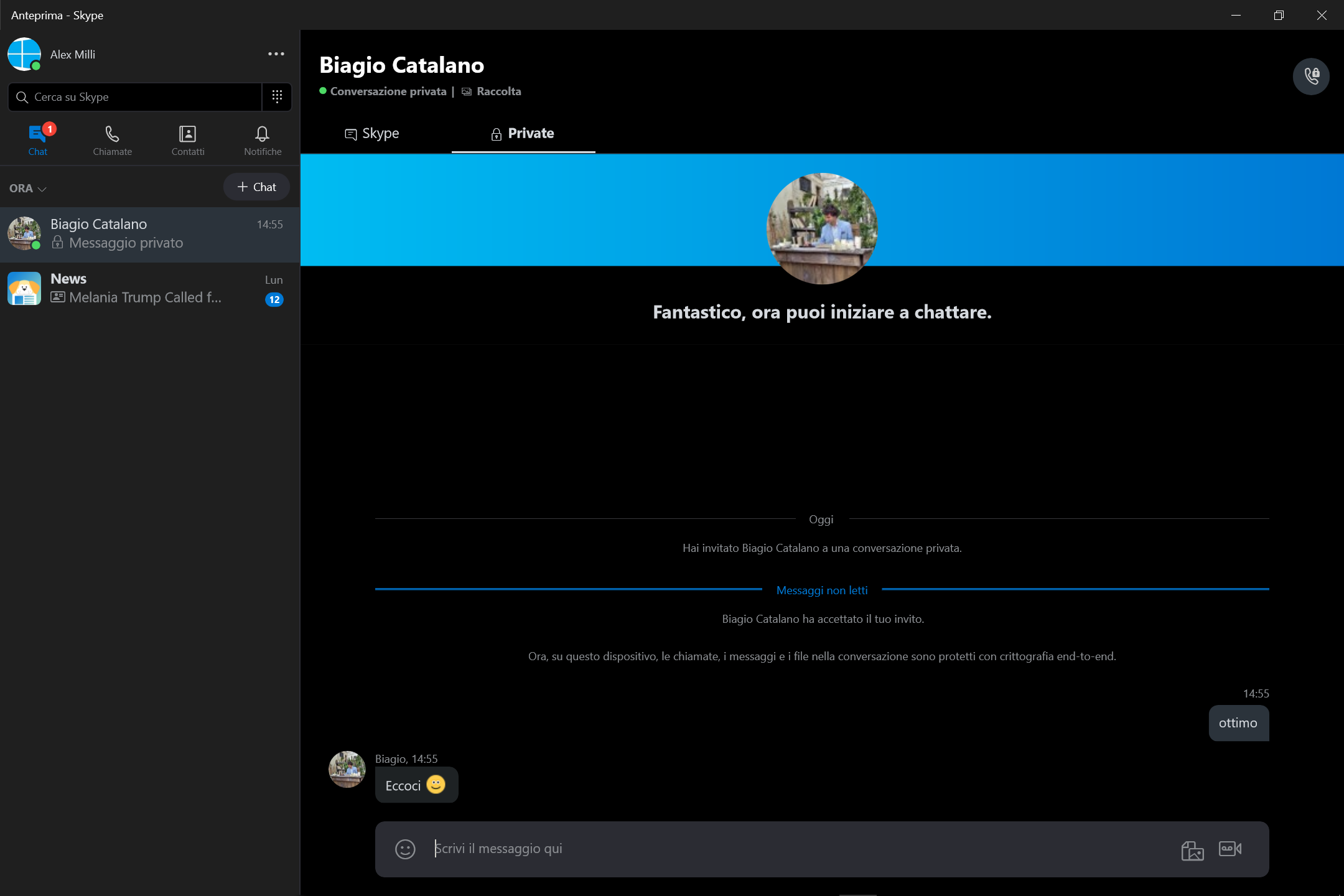Open the dial pad grid icon
Image resolution: width=1344 pixels, height=896 pixels.
(x=277, y=96)
